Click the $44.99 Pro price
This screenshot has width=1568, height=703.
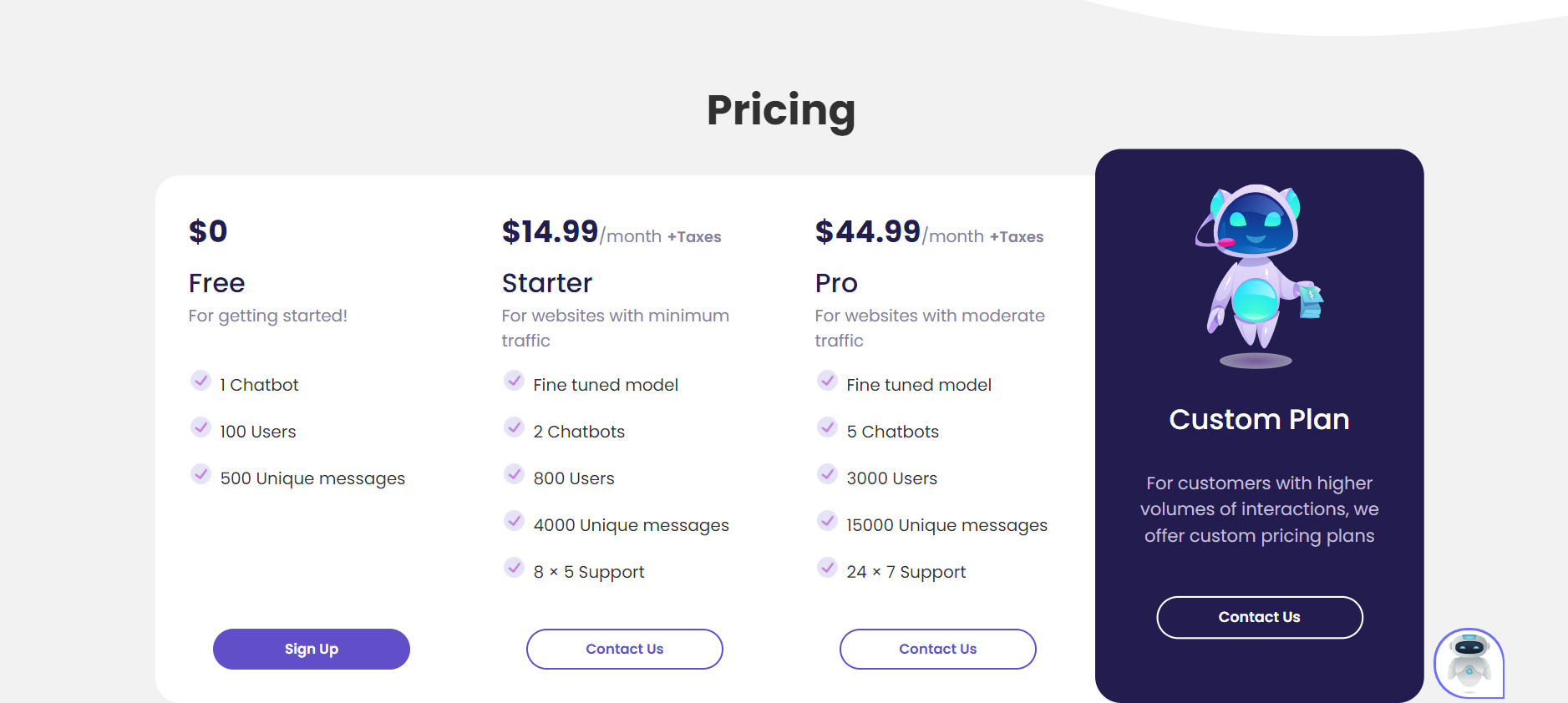pyautogui.click(x=867, y=231)
